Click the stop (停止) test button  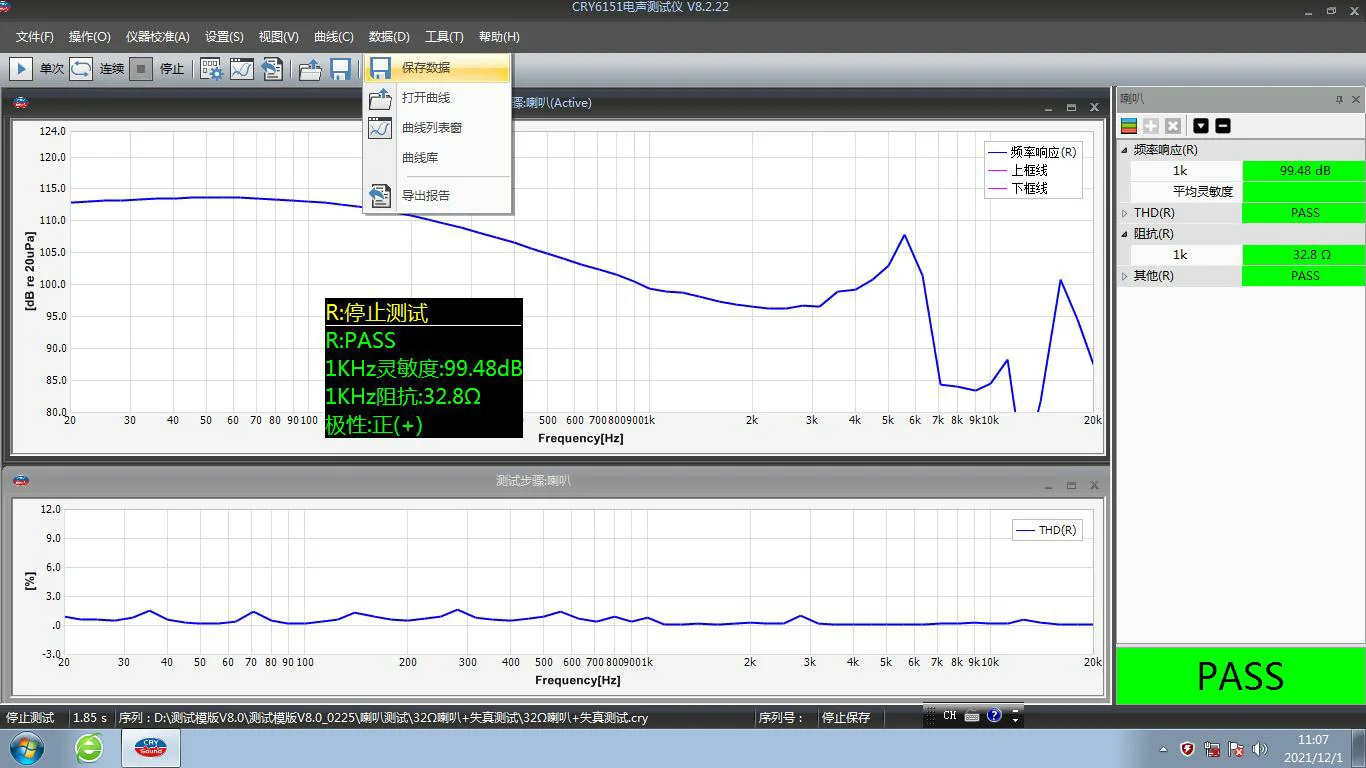pos(142,69)
